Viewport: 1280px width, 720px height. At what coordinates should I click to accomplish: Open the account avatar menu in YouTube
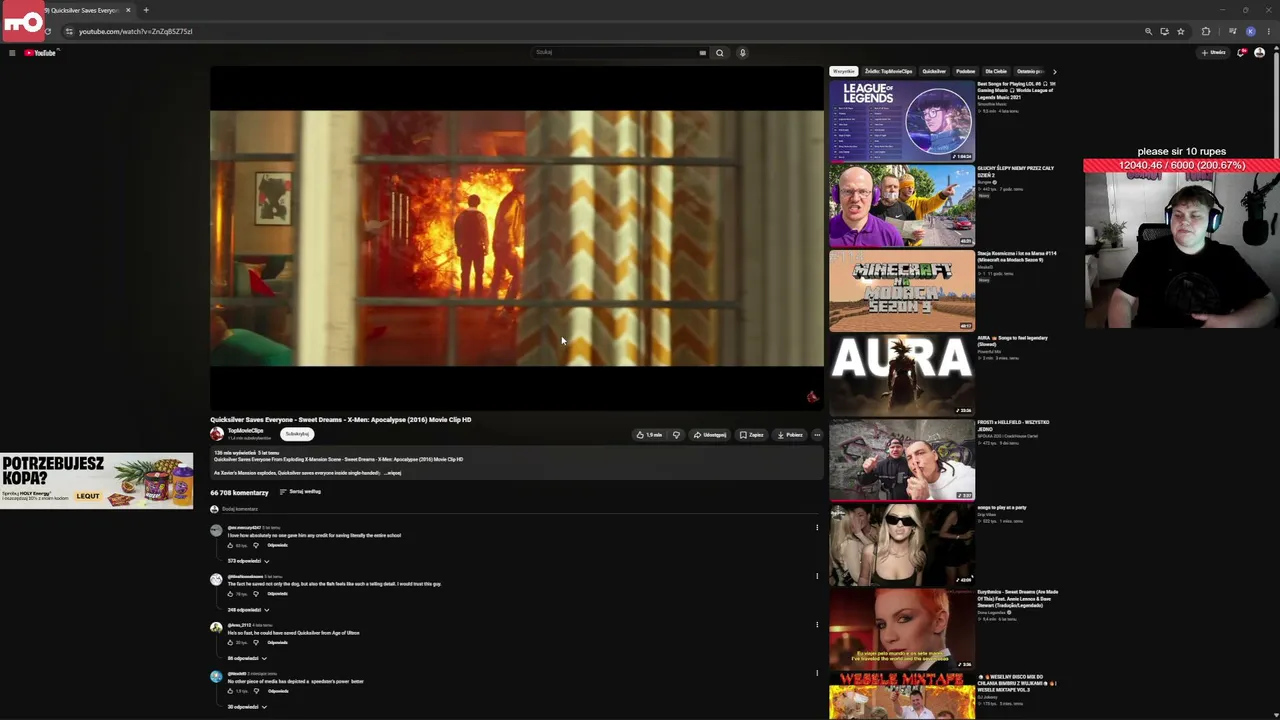click(1259, 53)
